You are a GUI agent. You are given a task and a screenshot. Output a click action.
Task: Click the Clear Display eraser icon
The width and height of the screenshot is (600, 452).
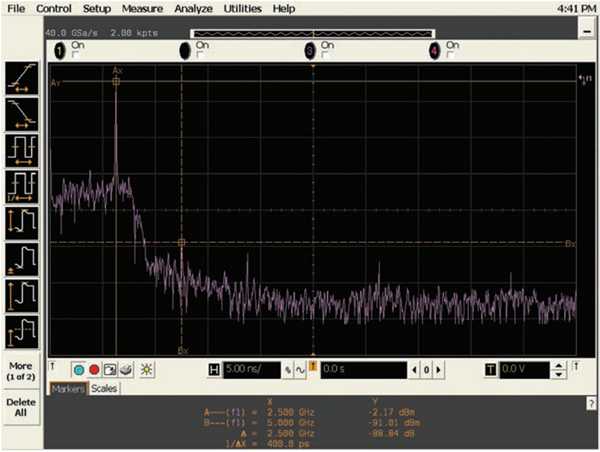[126, 370]
